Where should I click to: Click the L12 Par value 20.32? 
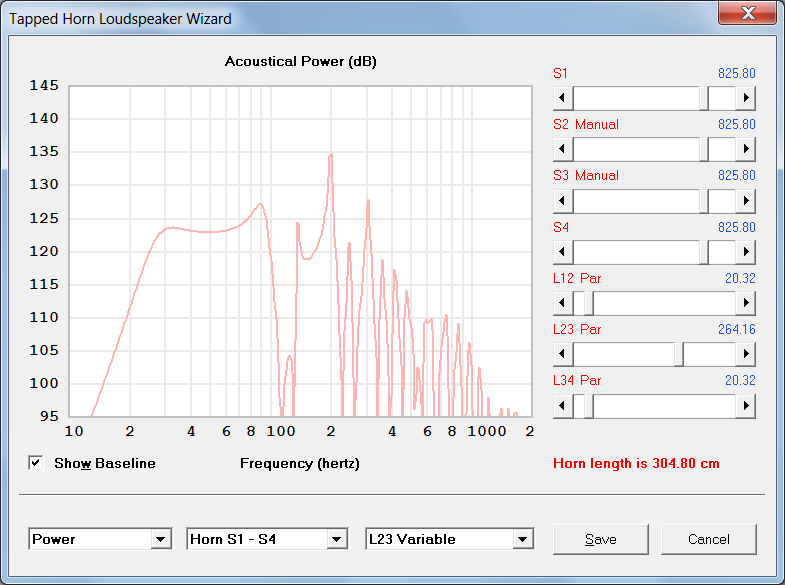[x=740, y=278]
